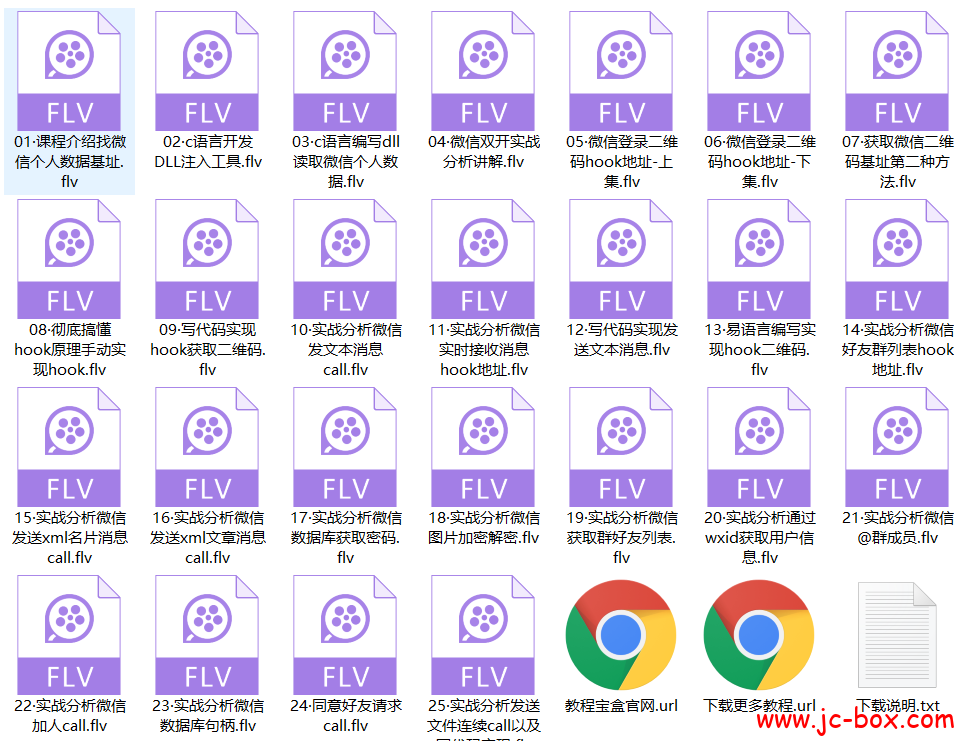Select 09·写代码实现hook获取二维码.flv
This screenshot has width=959, height=741.
[206, 258]
